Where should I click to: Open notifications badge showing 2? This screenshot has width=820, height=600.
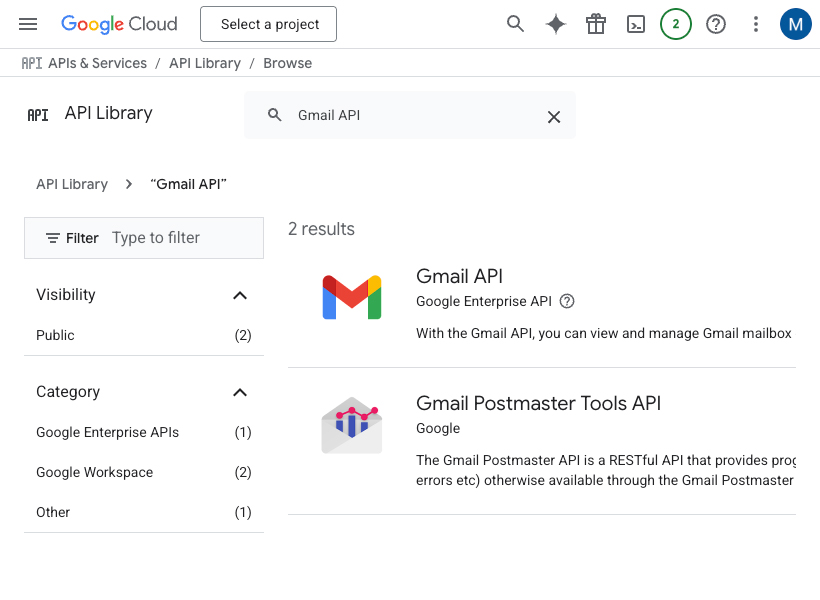pyautogui.click(x=676, y=24)
